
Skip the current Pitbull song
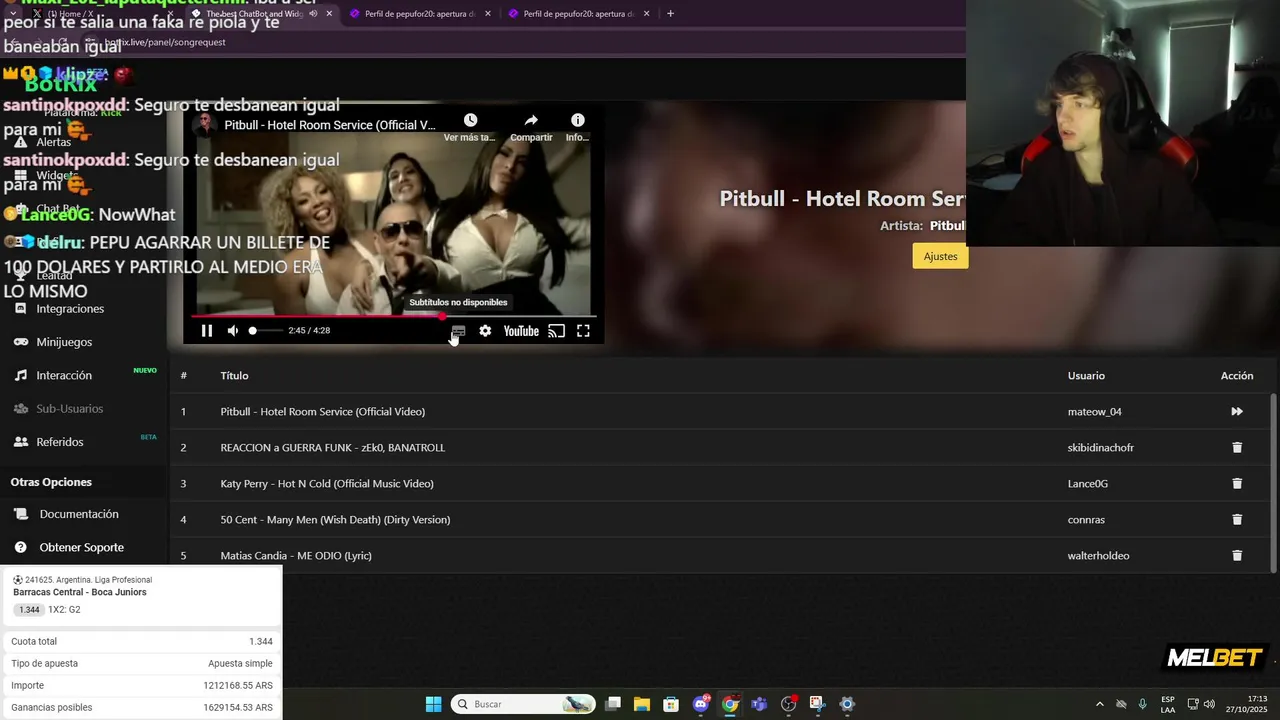(x=1237, y=411)
